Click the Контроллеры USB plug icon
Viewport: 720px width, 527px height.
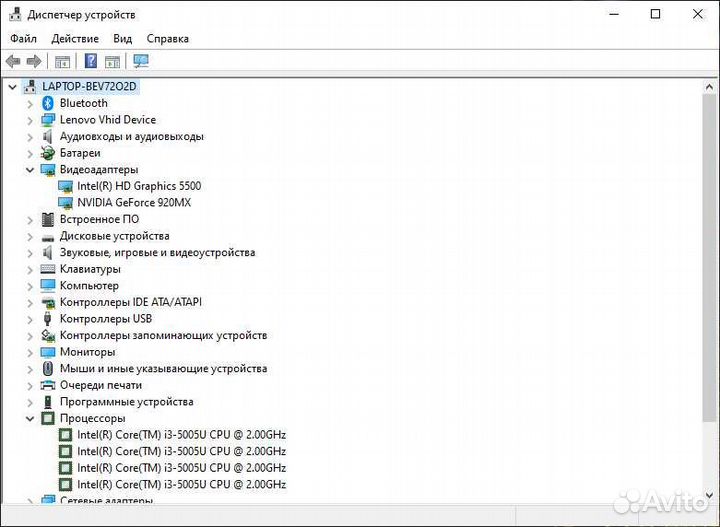47,319
